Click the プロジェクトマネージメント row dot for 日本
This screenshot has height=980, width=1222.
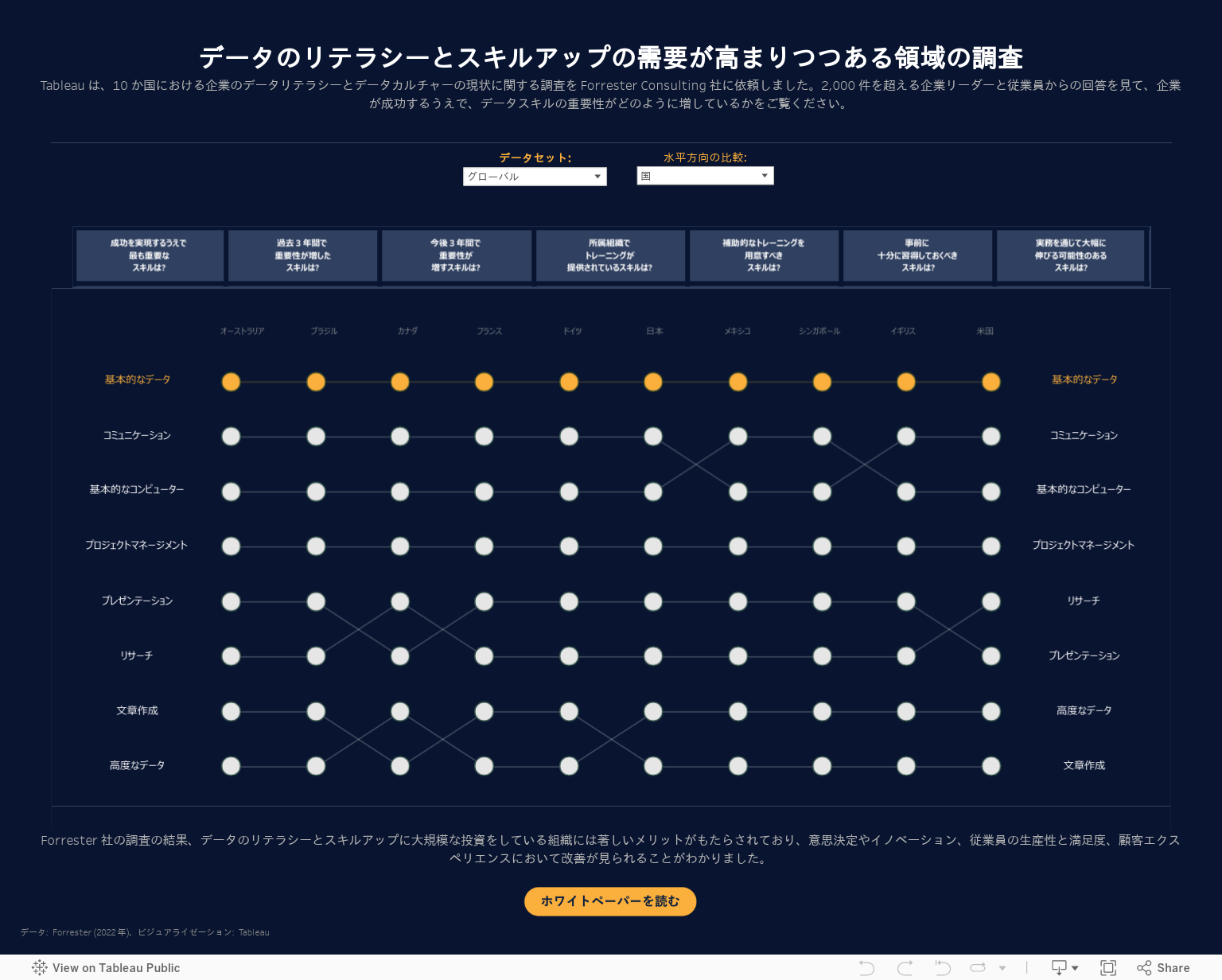point(653,546)
